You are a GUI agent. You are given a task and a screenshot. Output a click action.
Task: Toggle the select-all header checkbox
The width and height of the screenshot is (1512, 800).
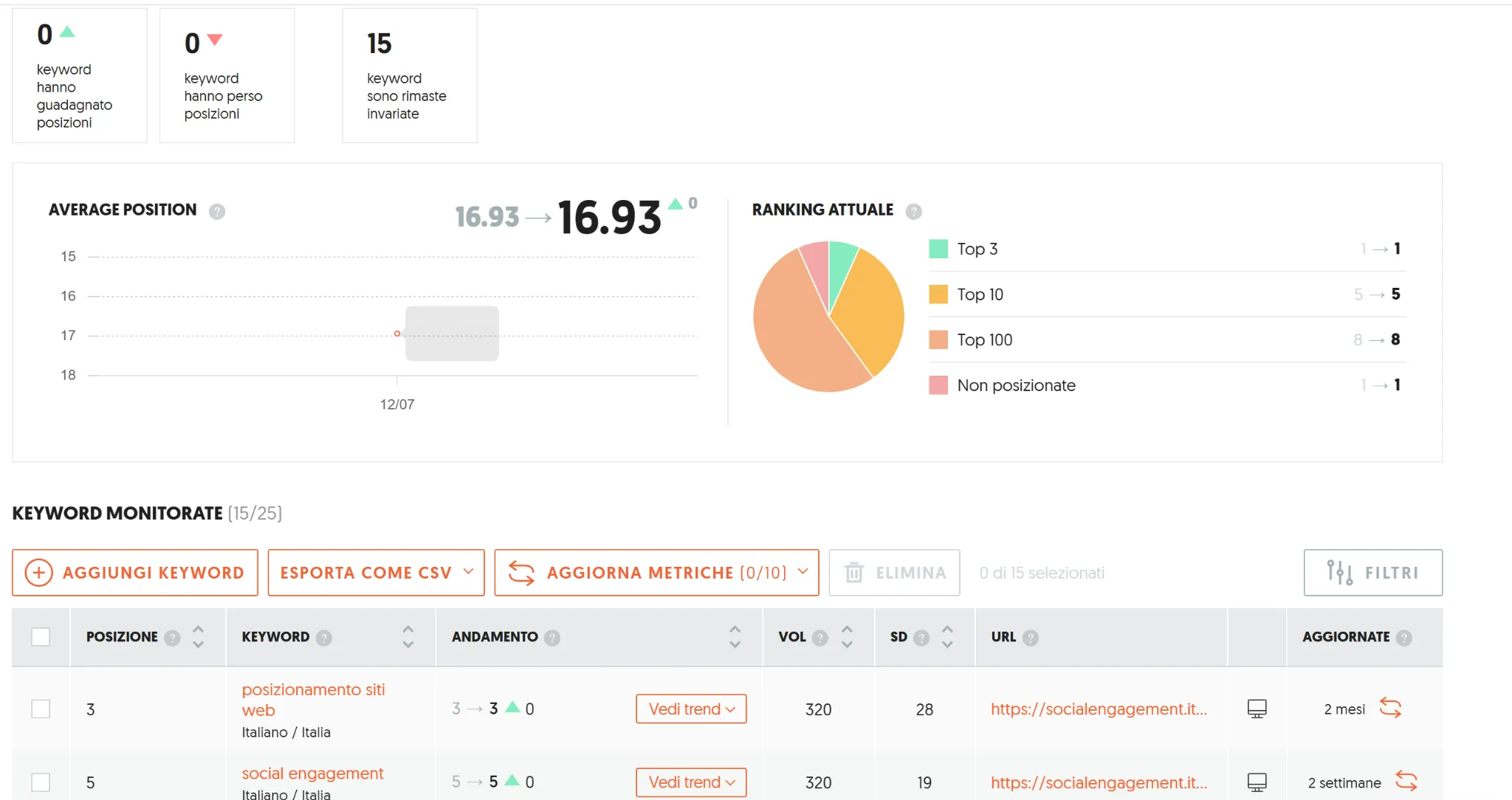tap(41, 637)
